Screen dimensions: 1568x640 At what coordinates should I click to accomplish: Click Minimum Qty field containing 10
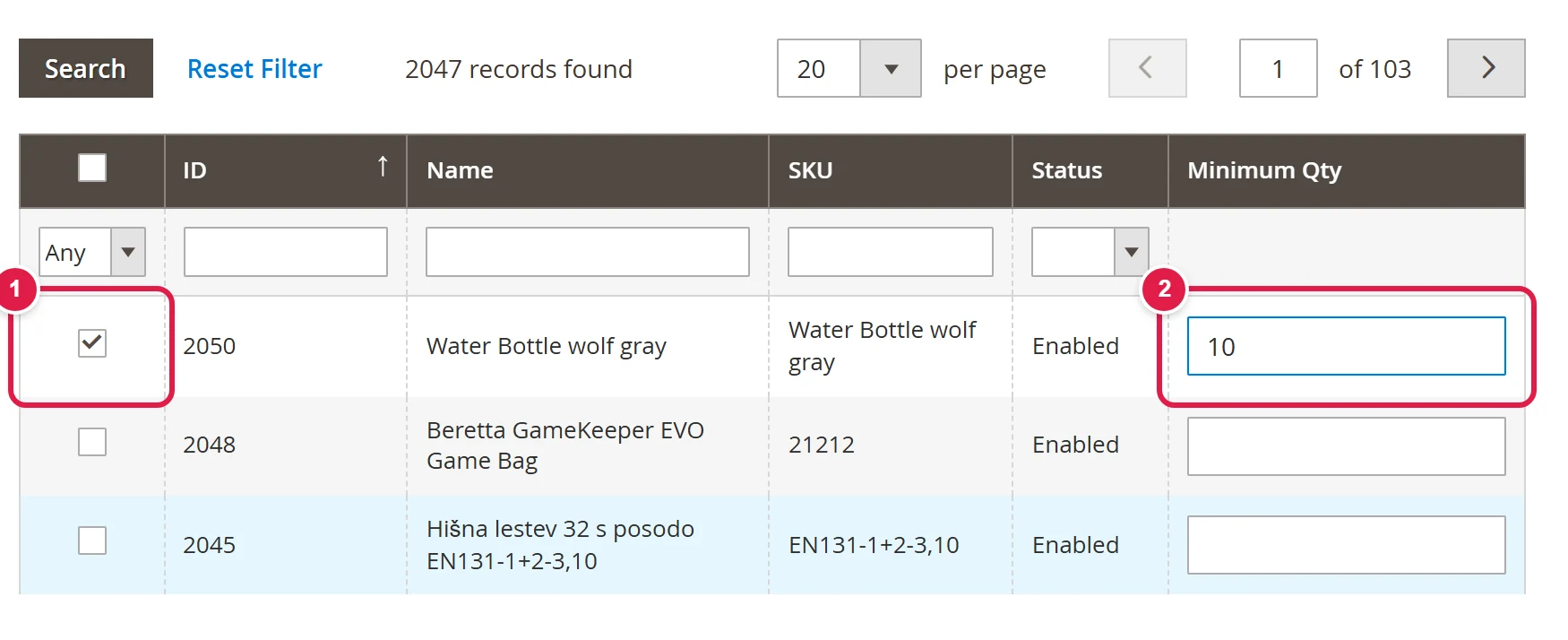point(1347,346)
